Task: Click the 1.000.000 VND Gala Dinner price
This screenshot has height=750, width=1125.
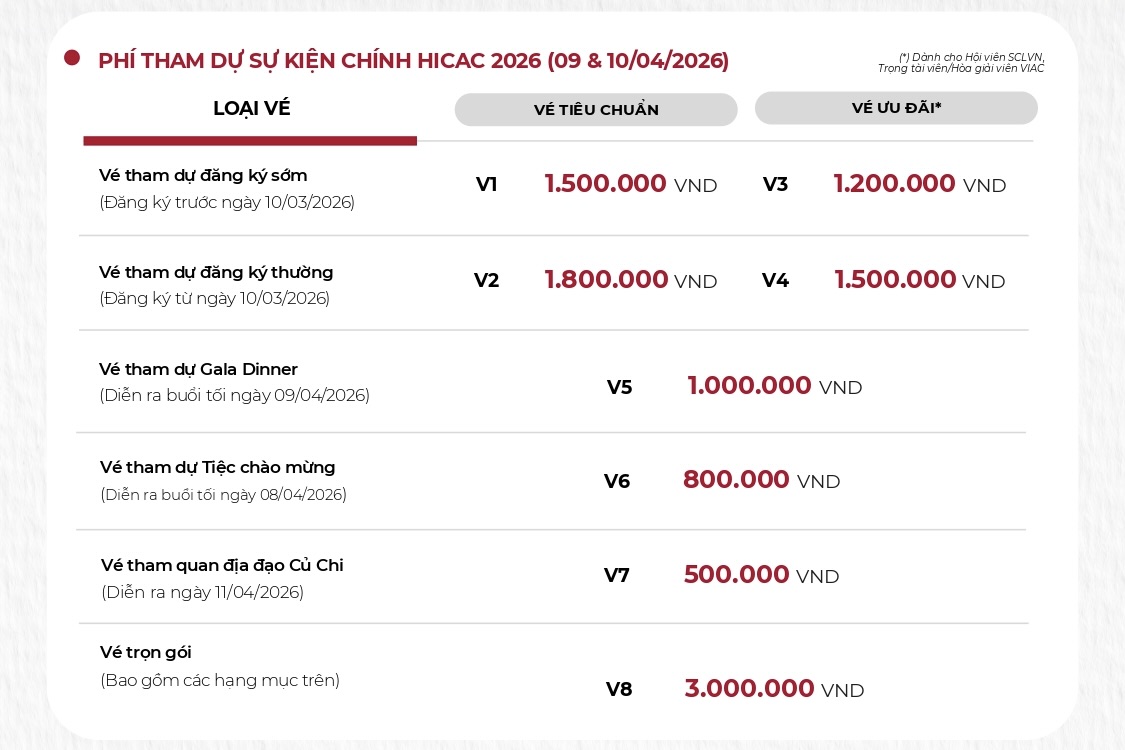Action: (x=774, y=386)
